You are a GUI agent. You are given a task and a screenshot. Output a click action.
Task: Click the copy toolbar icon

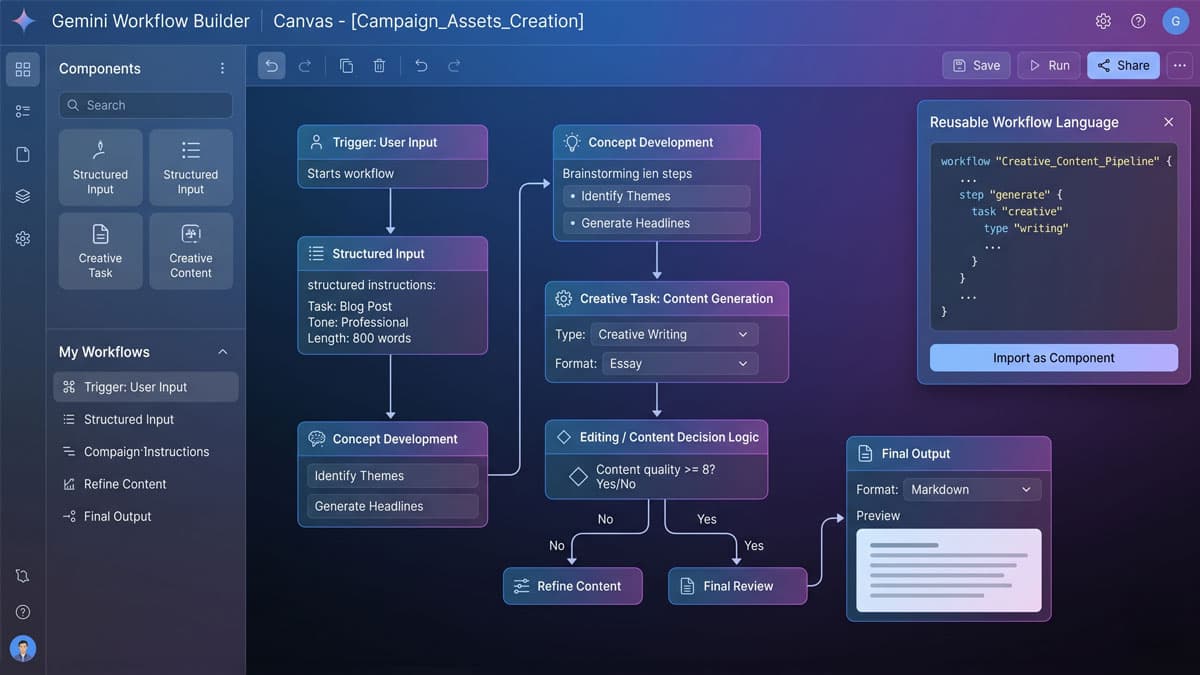(x=346, y=65)
